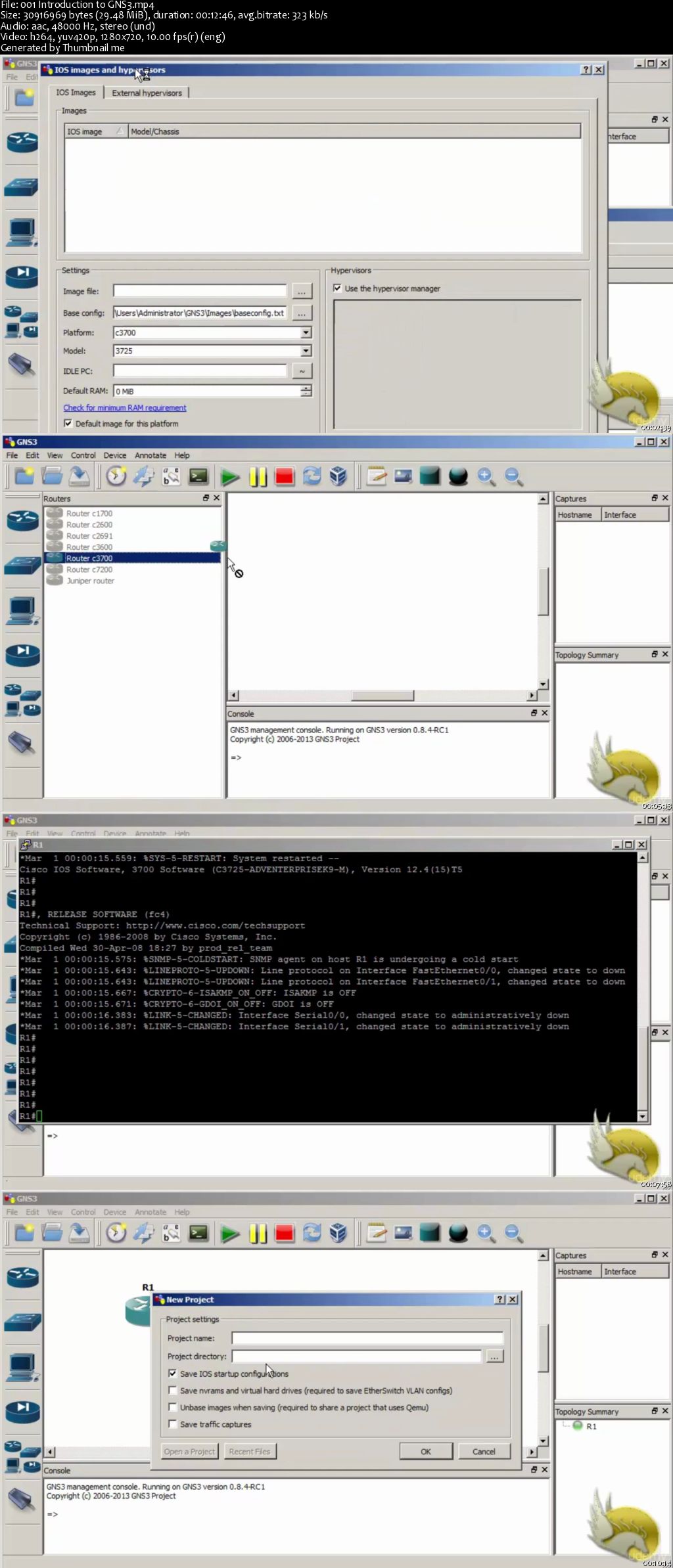Click Add note icon in Routers-list frame toolbar
Viewport: 673px width, 1568px height.
[x=377, y=477]
